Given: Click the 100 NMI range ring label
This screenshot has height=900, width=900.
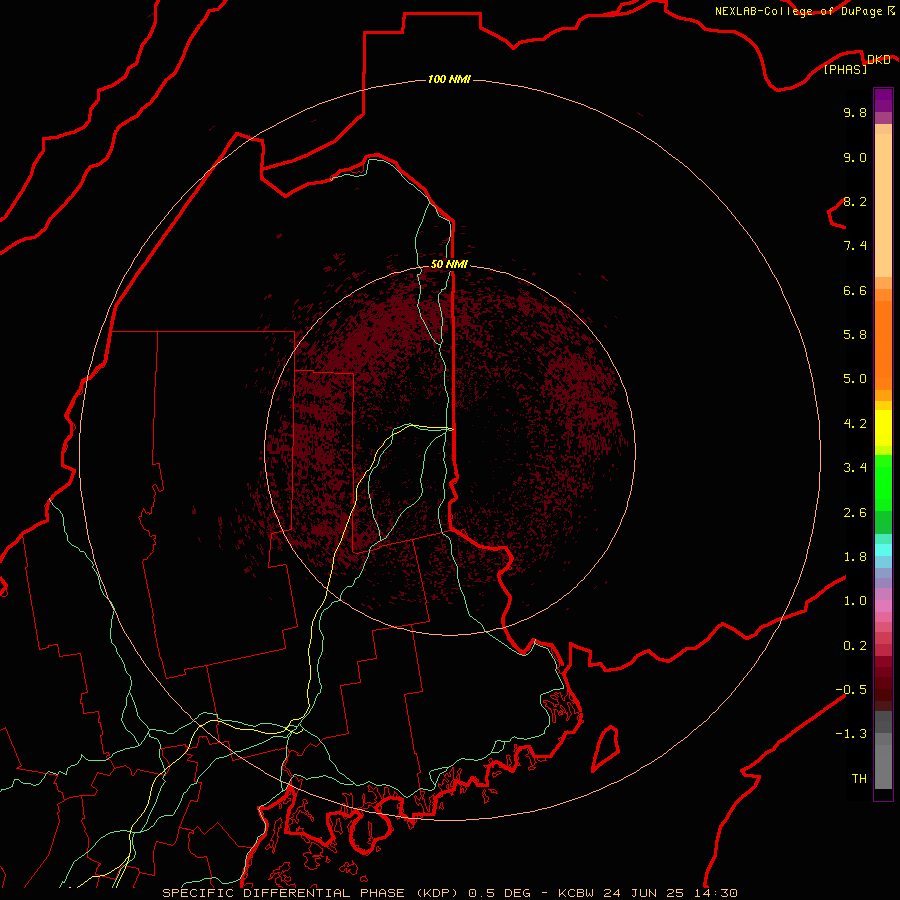Looking at the screenshot, I should click(449, 79).
